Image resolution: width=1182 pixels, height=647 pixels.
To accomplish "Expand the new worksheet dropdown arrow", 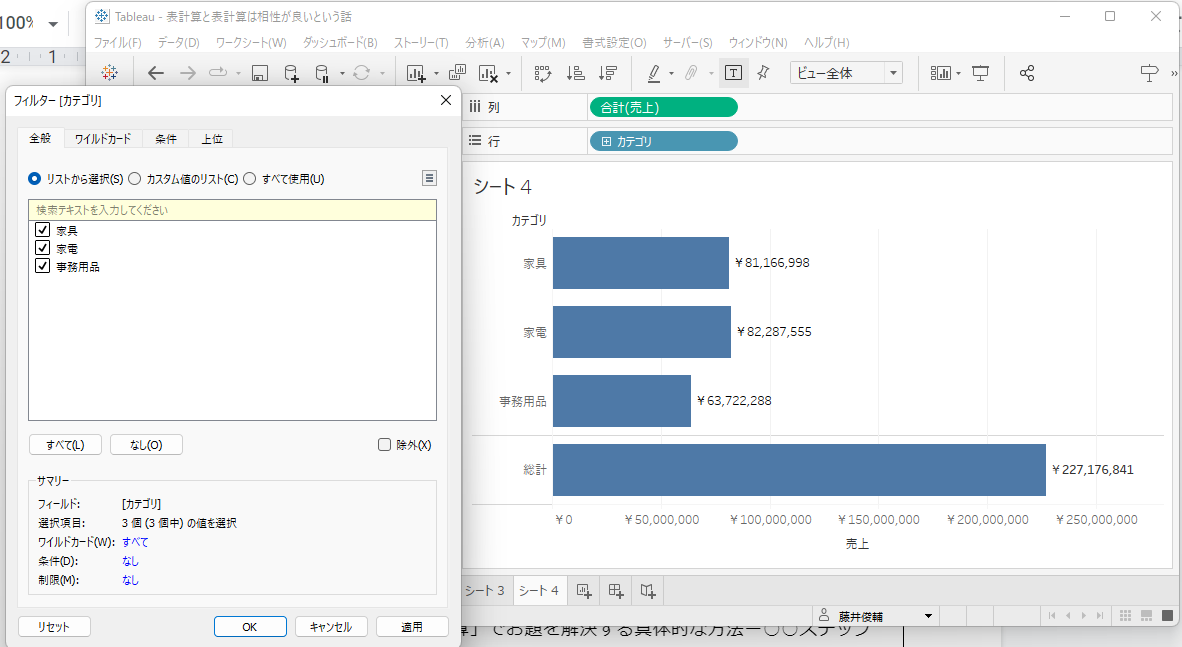I will pos(436,74).
